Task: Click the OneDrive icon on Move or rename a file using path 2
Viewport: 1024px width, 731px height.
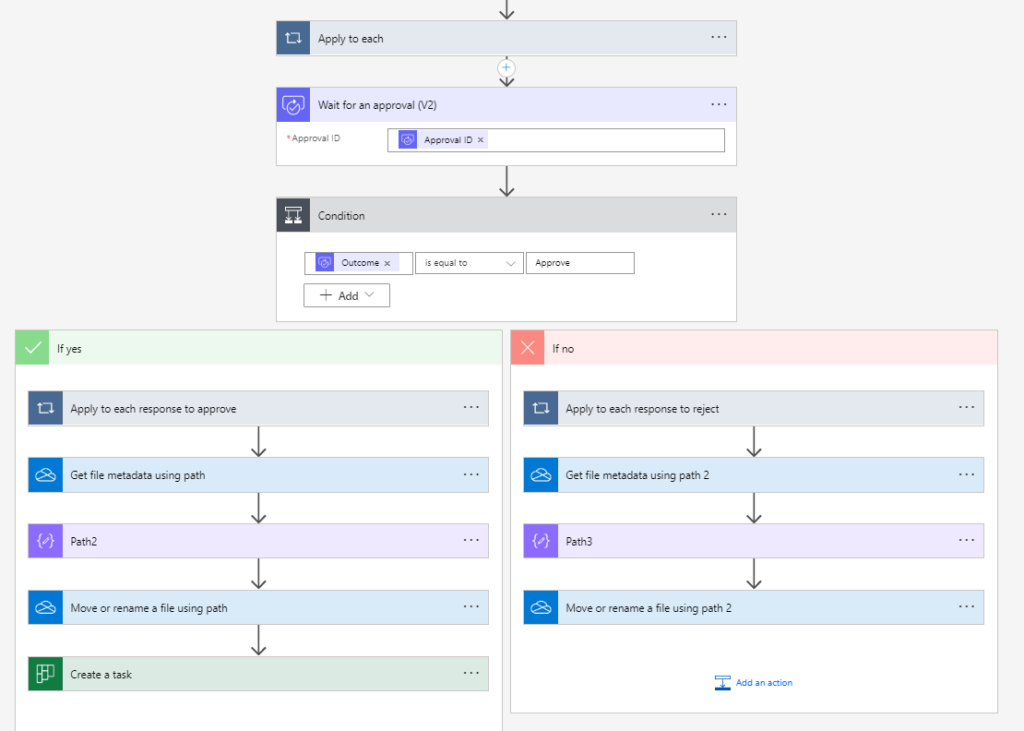Action: click(541, 607)
